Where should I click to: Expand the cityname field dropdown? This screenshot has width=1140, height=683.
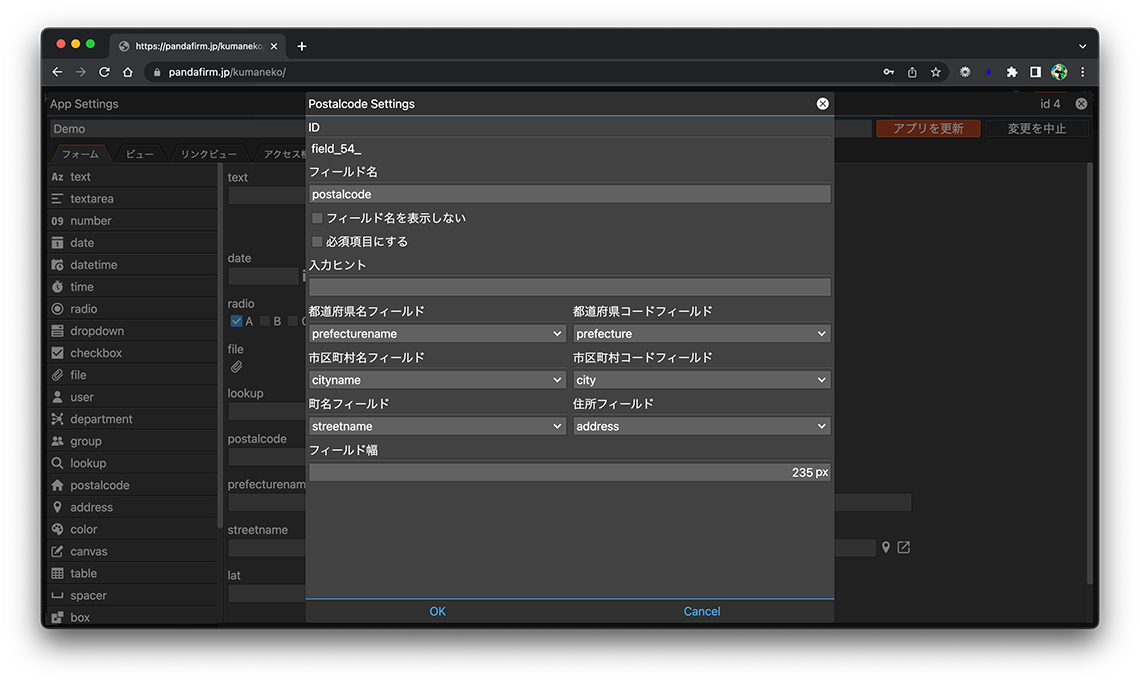(437, 380)
